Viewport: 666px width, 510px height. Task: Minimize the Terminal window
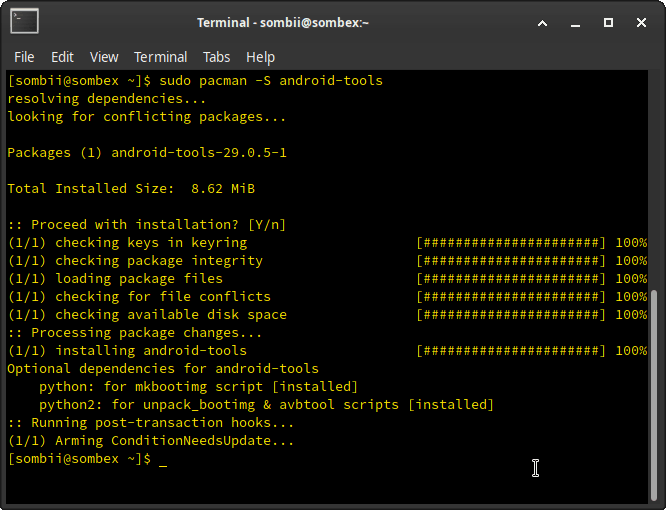click(x=575, y=22)
